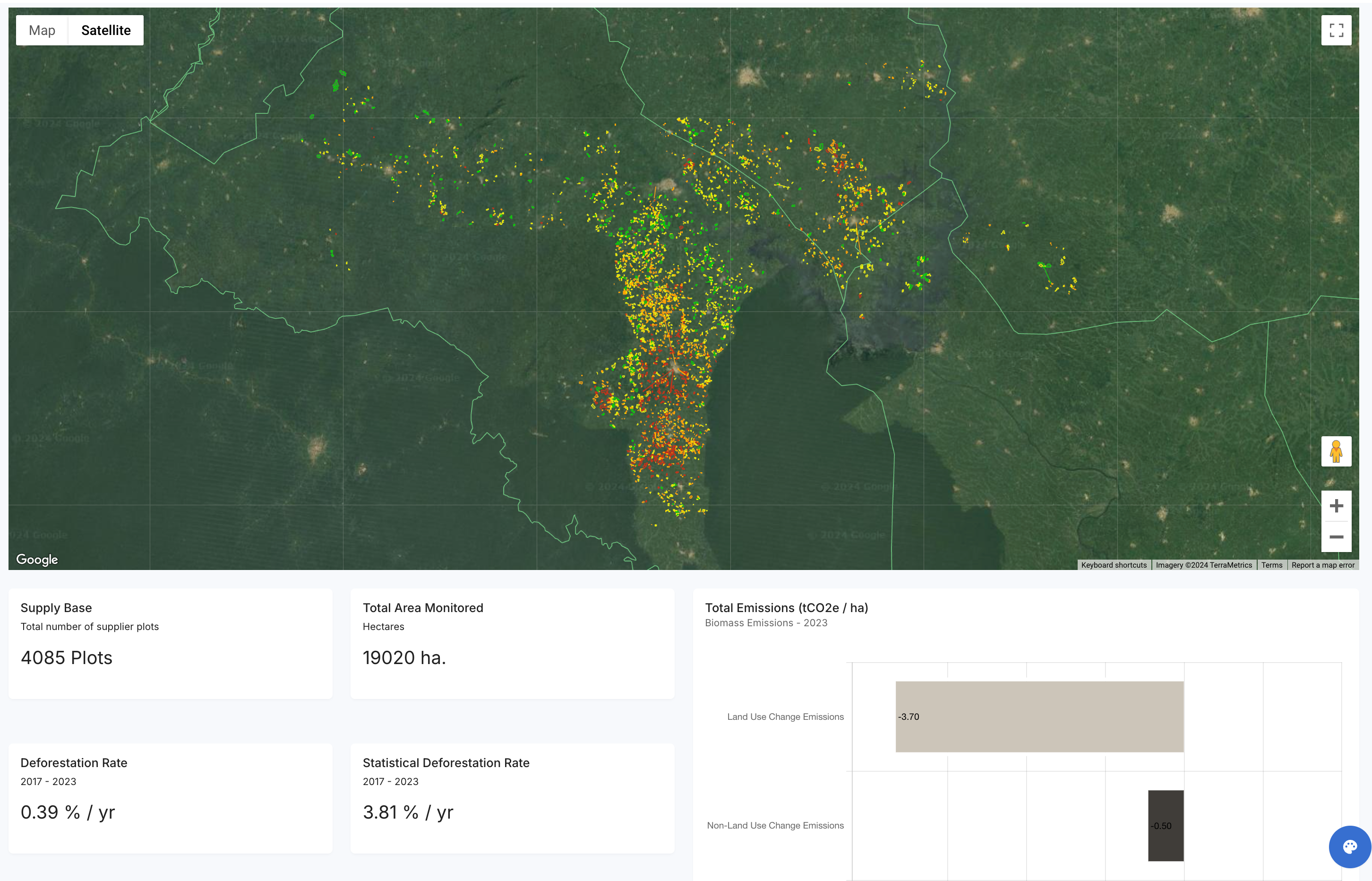Open the map Terms link
Image resolution: width=1372 pixels, height=881 pixels.
[1271, 565]
